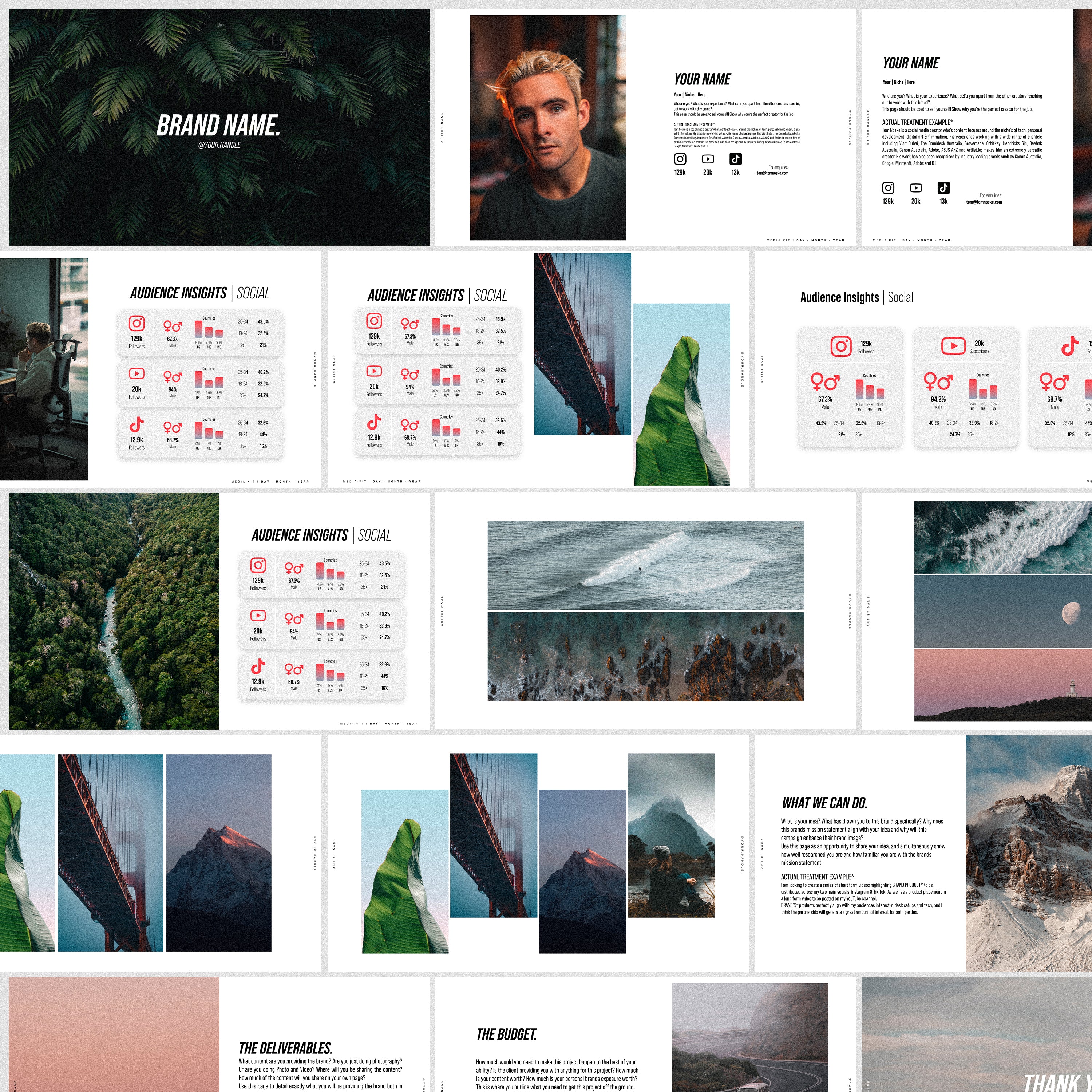The image size is (1092, 1092).
Task: Click the woman sitting by misty mountain photo
Action: coord(671,835)
